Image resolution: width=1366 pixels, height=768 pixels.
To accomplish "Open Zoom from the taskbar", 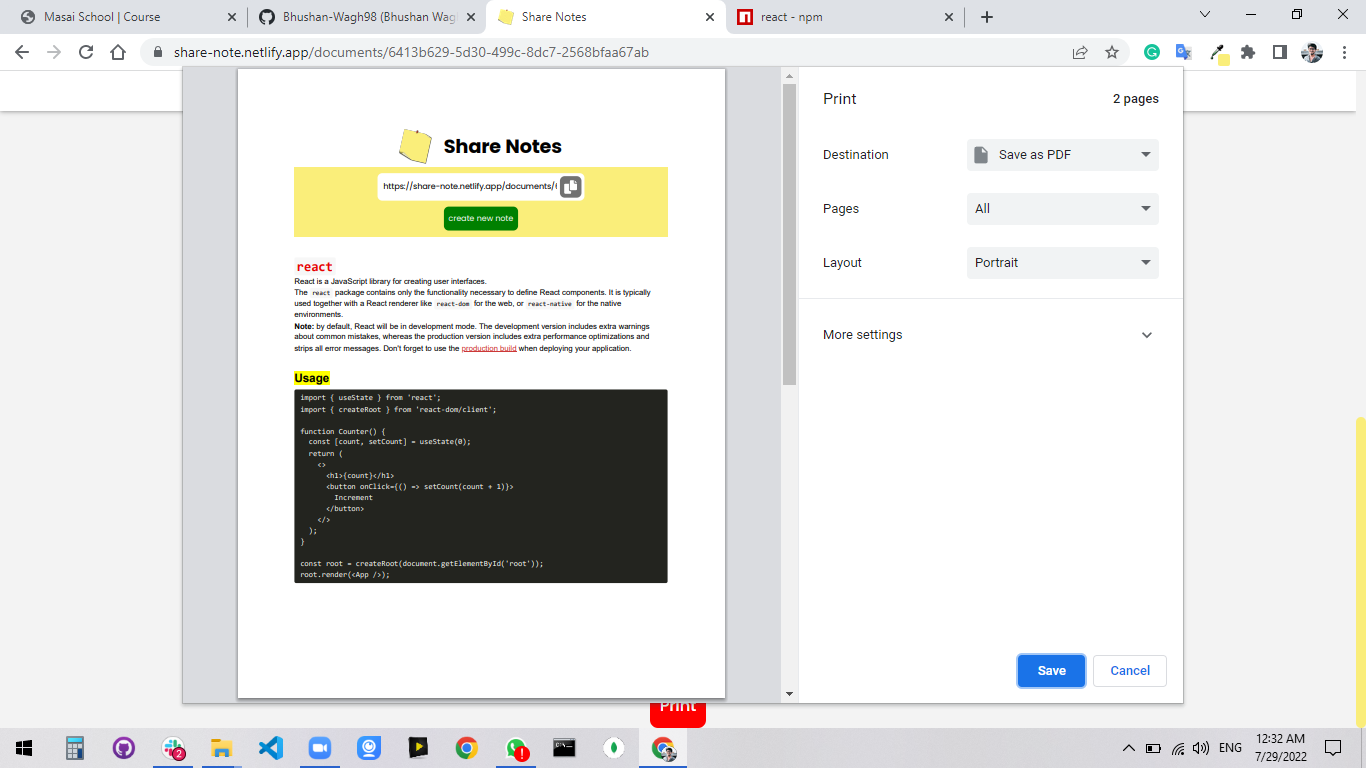I will (x=319, y=747).
